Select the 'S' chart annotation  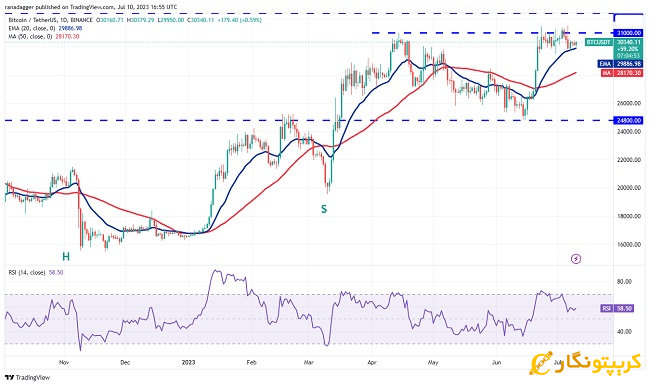324,209
